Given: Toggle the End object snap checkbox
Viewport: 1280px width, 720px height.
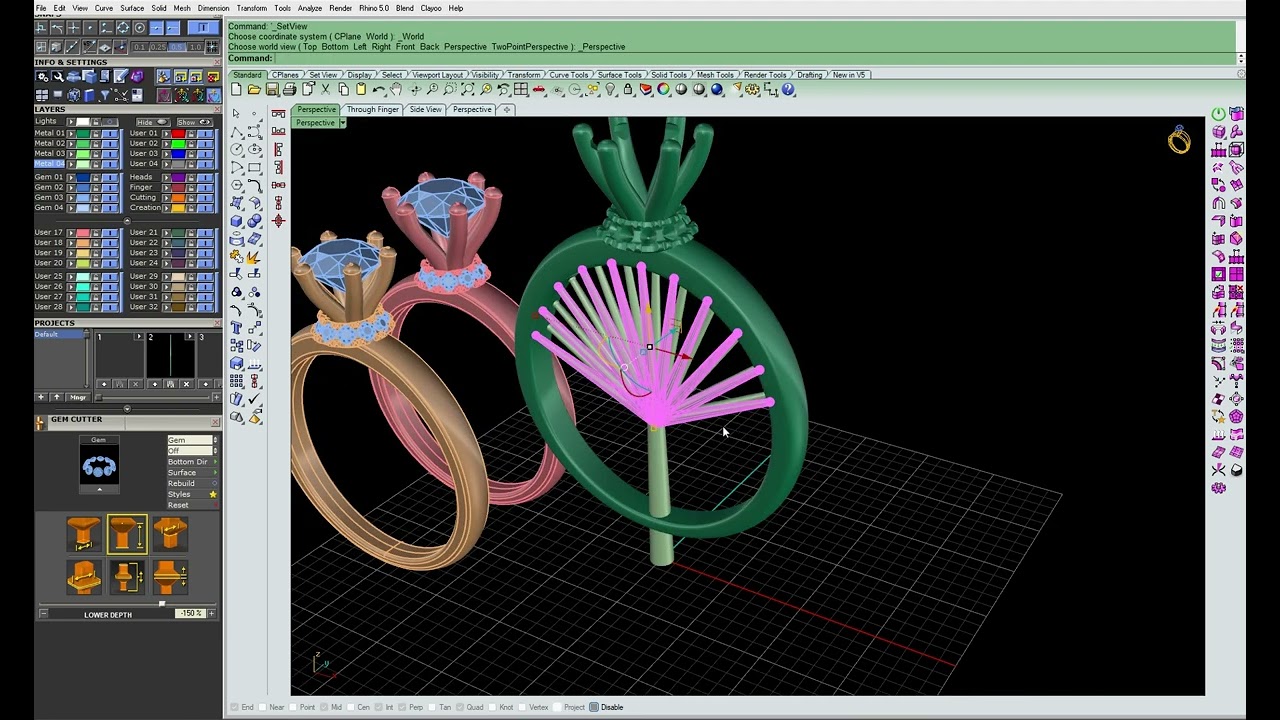Looking at the screenshot, I should (x=235, y=707).
